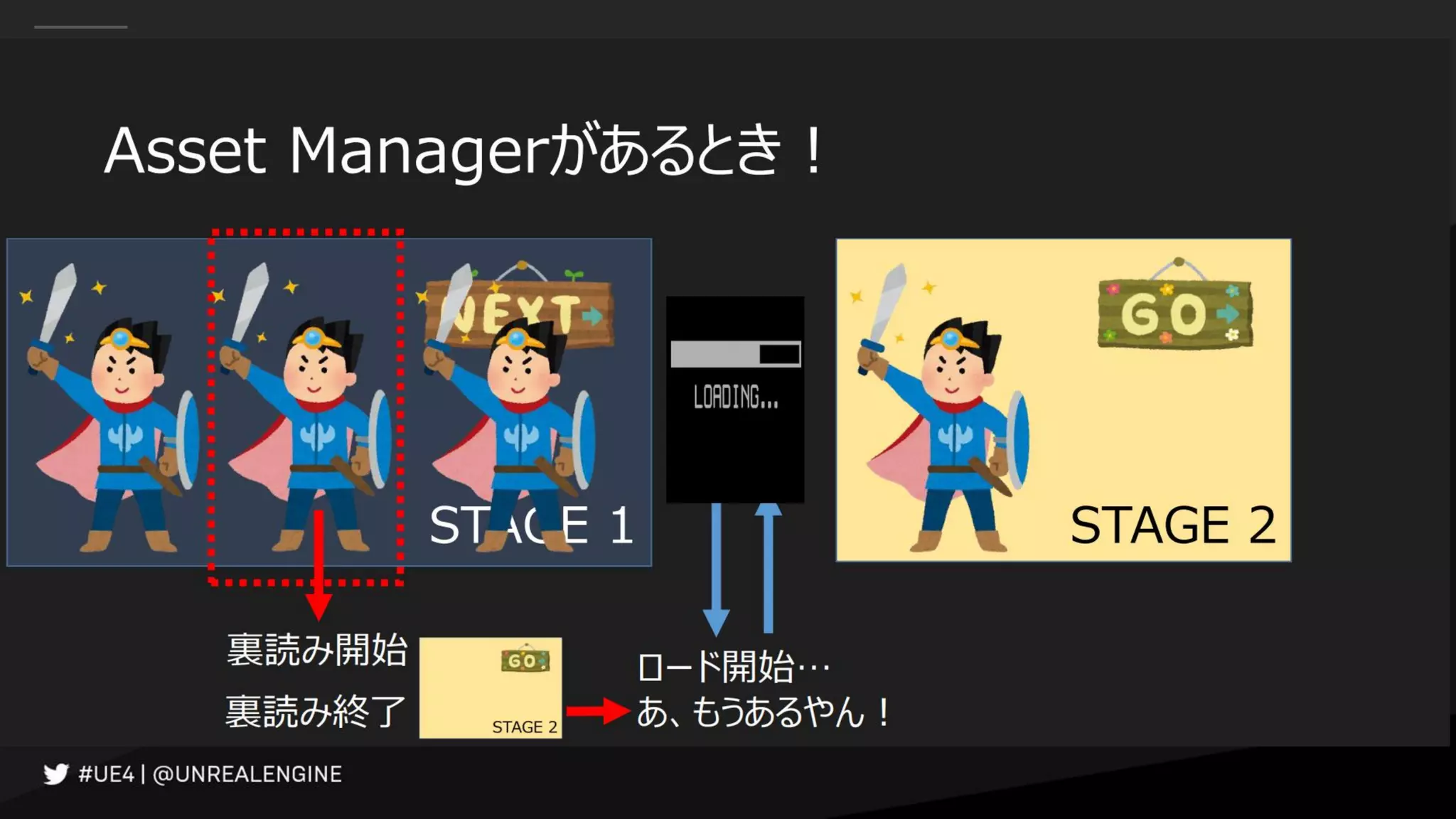Click the loading progress bar

[x=735, y=354]
